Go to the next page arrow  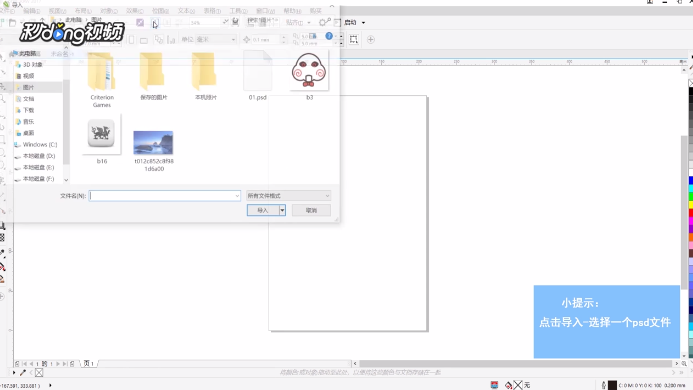pos(58,364)
